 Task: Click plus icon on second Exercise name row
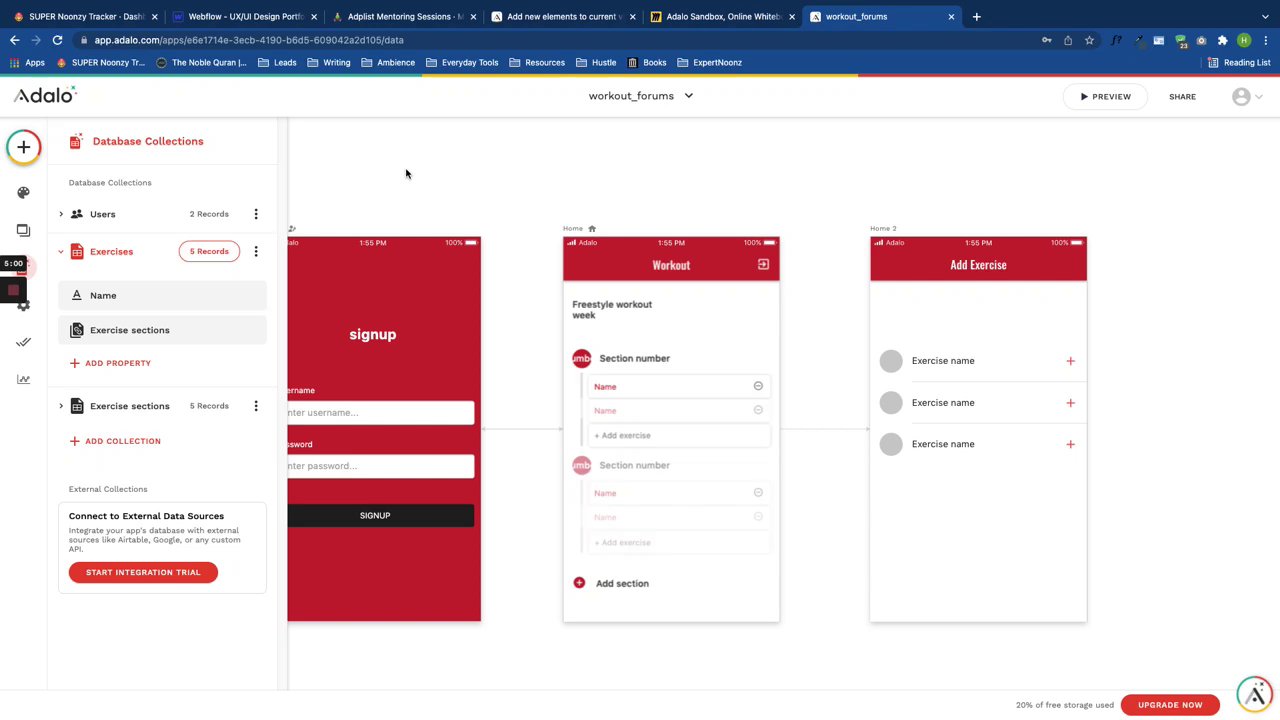[1070, 403]
